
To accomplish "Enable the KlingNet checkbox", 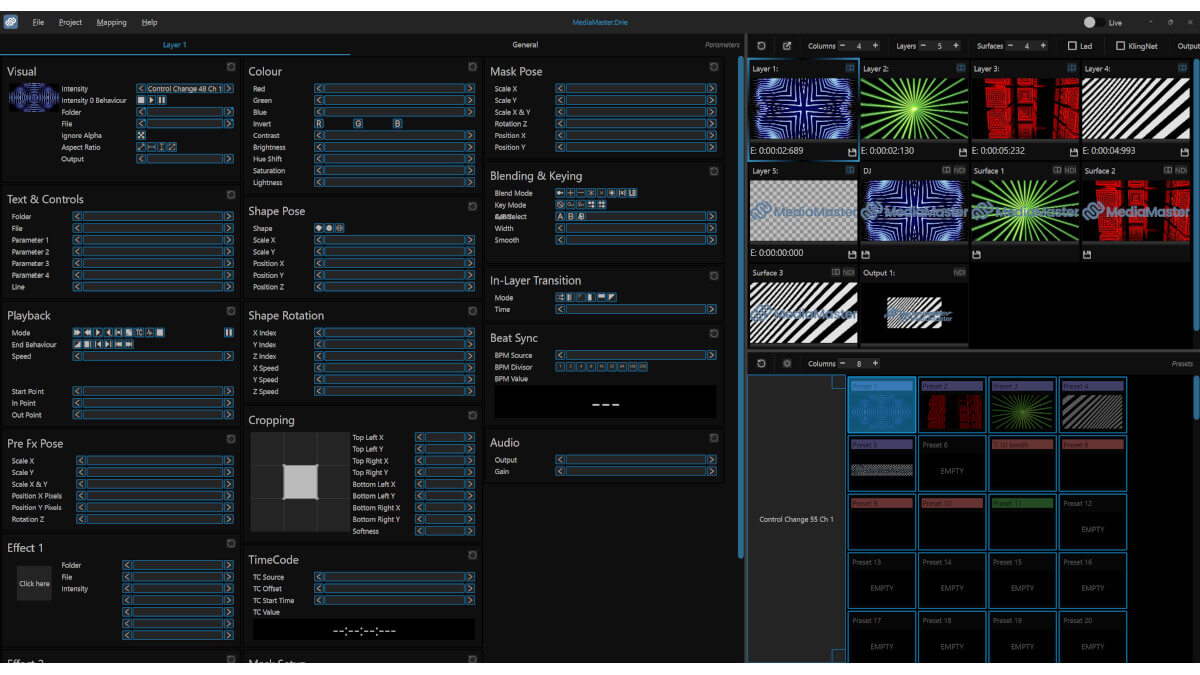I will tap(1120, 46).
